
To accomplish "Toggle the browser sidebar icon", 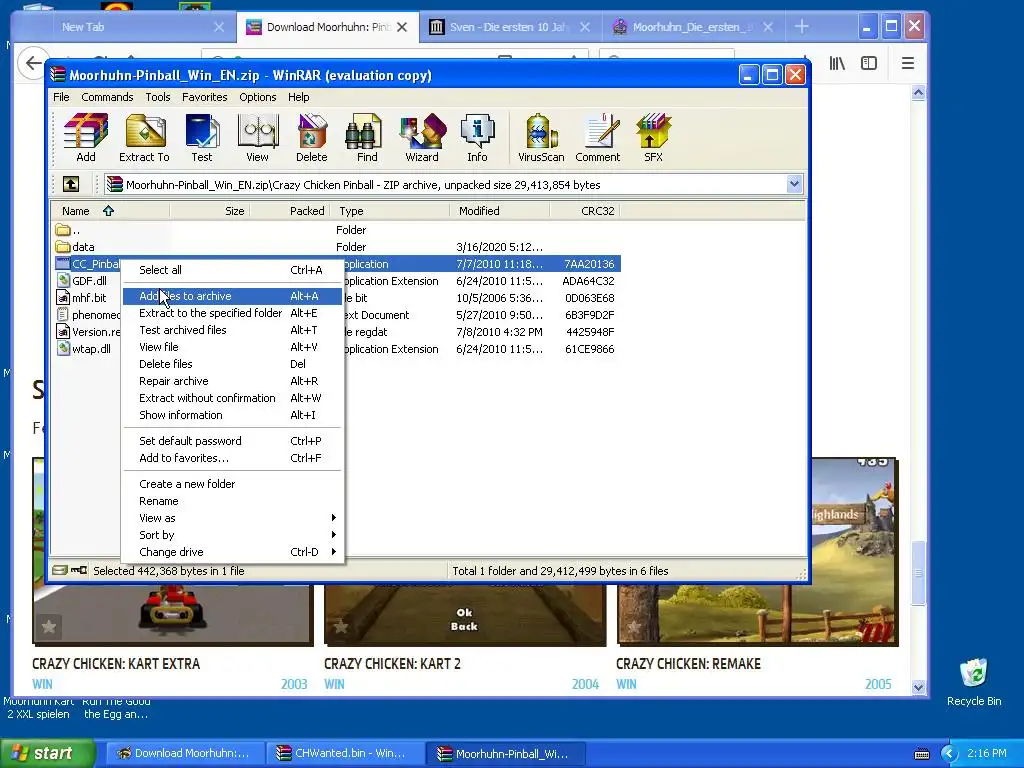I will point(869,63).
